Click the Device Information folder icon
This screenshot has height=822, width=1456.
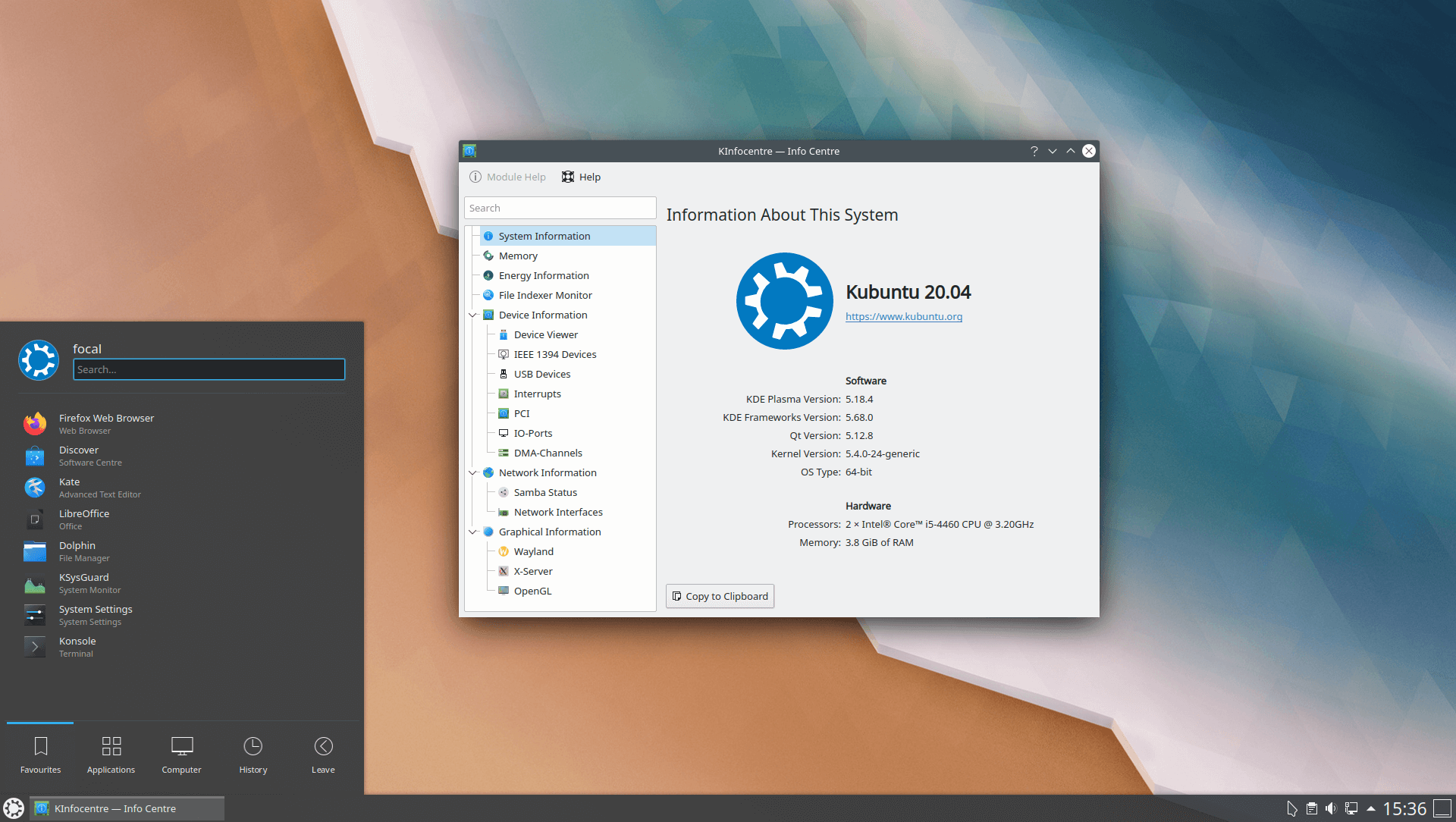point(488,314)
